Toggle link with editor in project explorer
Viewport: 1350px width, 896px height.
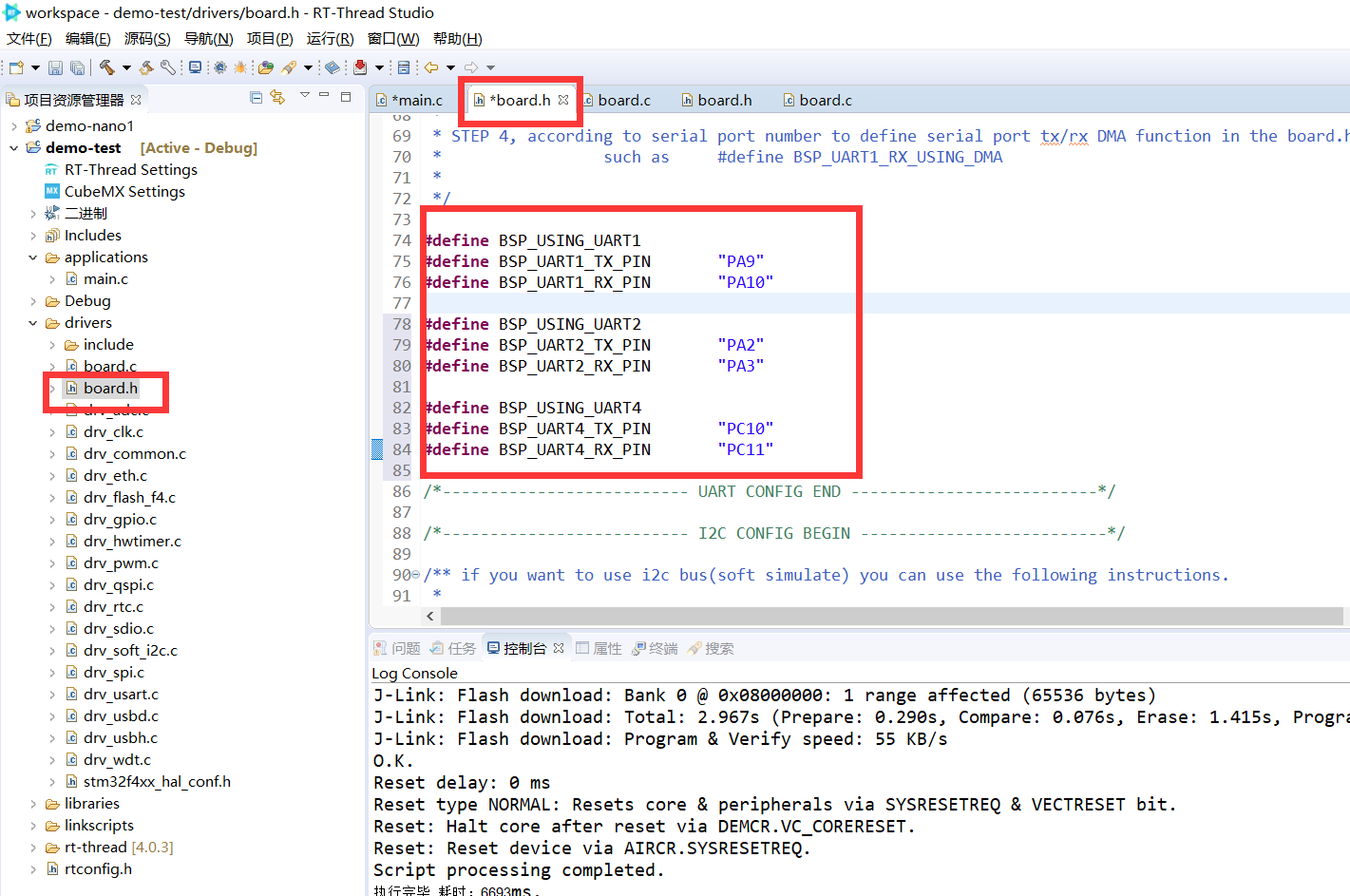(x=277, y=97)
